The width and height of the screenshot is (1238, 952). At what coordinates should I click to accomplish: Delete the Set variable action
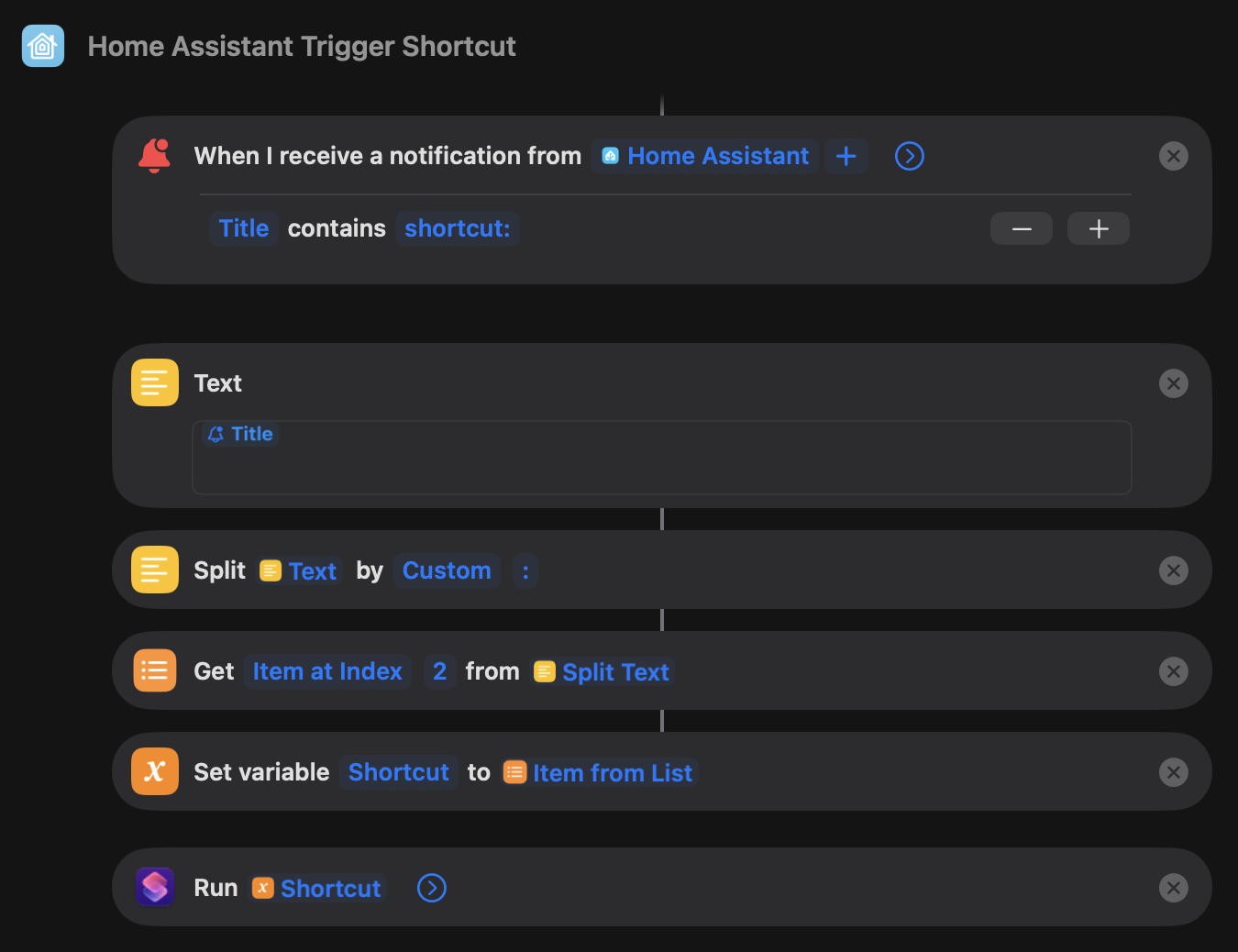coord(1174,772)
